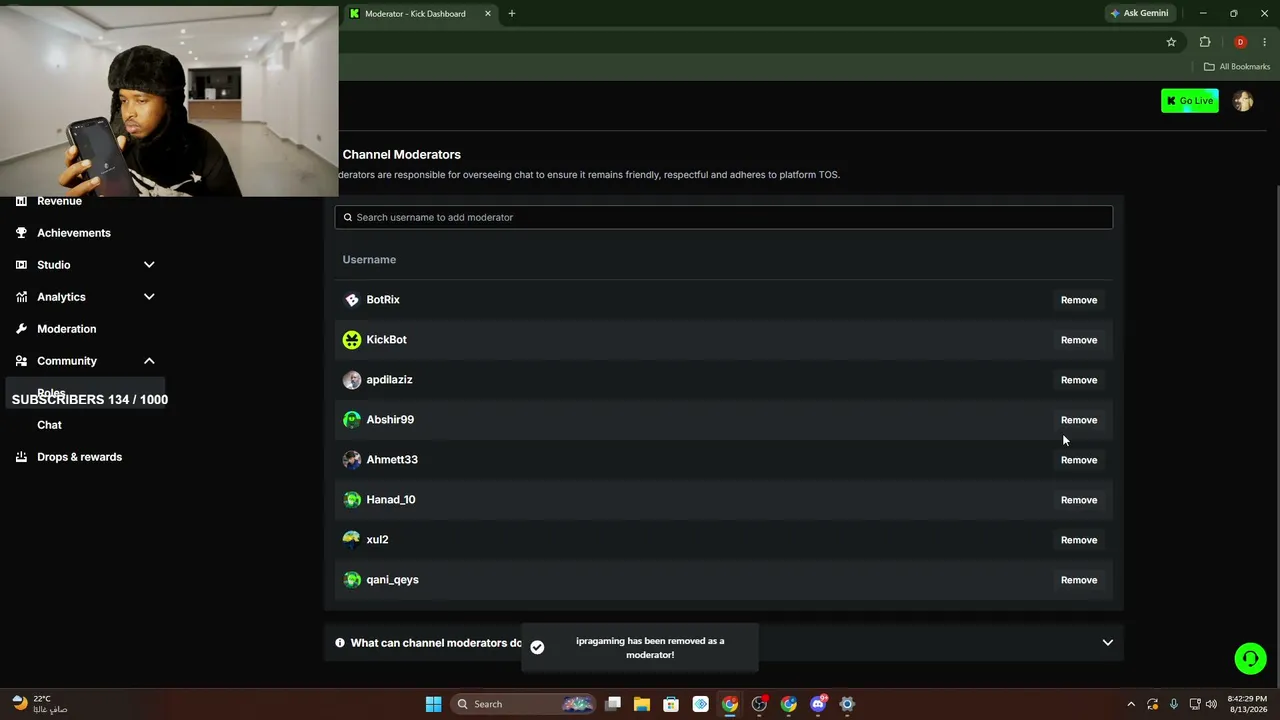Click the Windows taskbar Search box
This screenshot has width=1280, height=720.
[525, 704]
